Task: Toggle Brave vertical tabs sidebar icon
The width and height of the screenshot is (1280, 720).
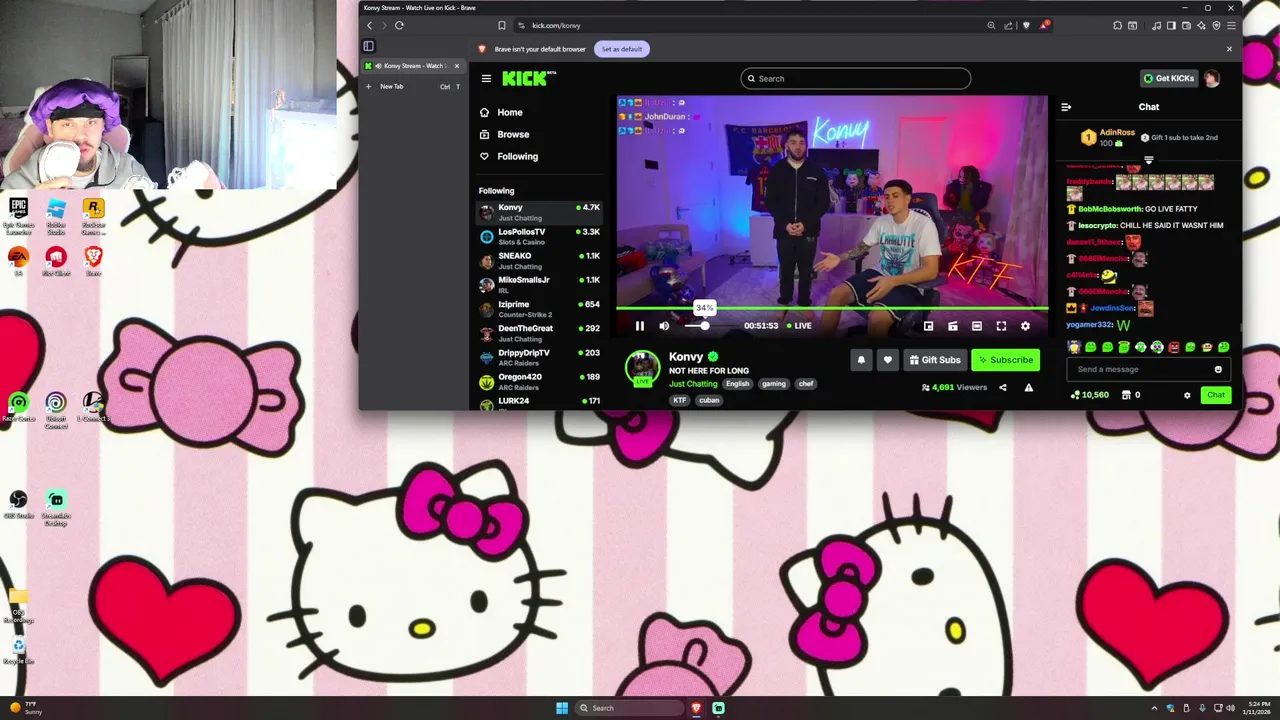Action: [368, 46]
